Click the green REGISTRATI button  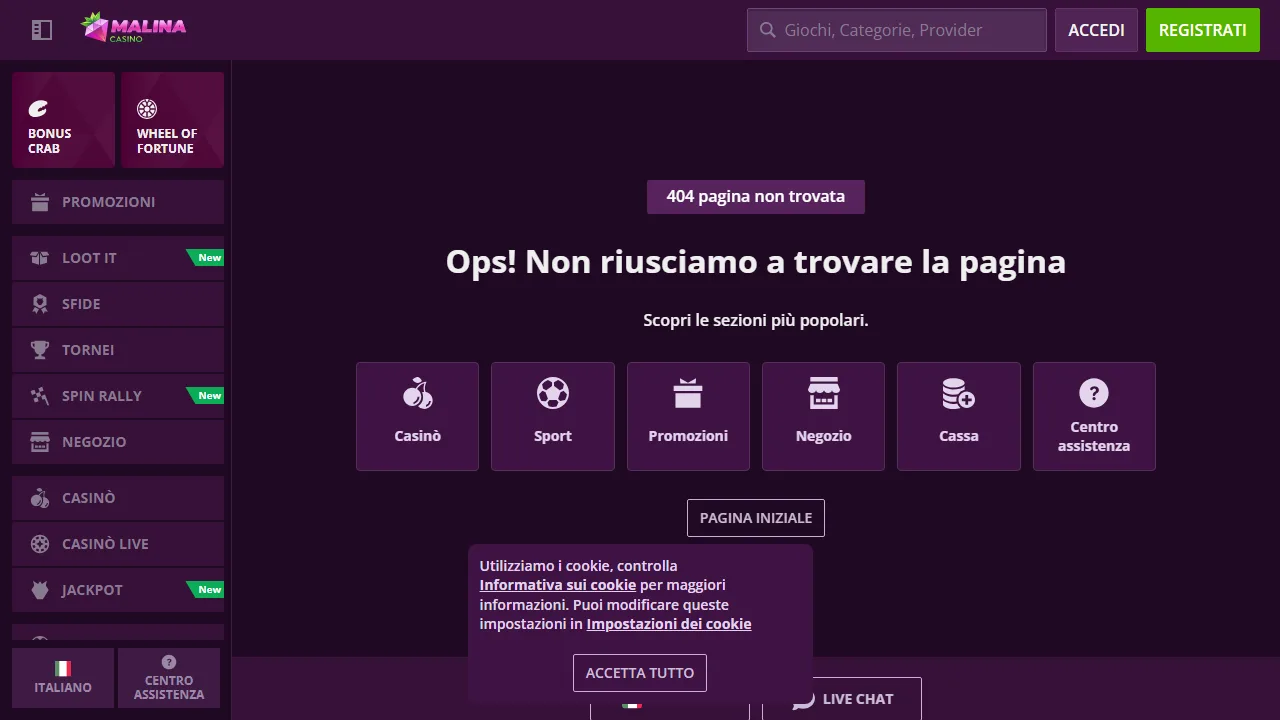[1202, 30]
